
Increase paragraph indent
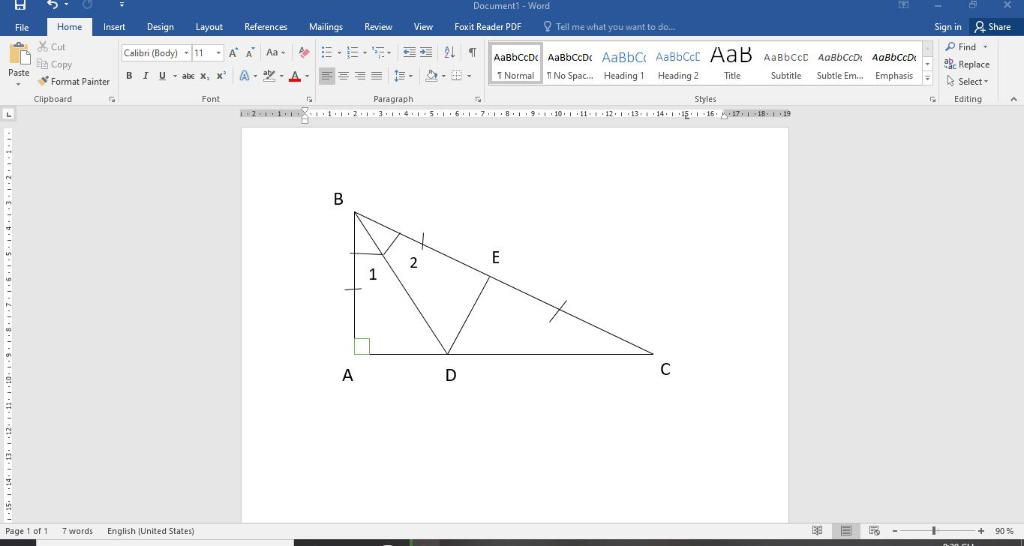pyautogui.click(x=426, y=53)
